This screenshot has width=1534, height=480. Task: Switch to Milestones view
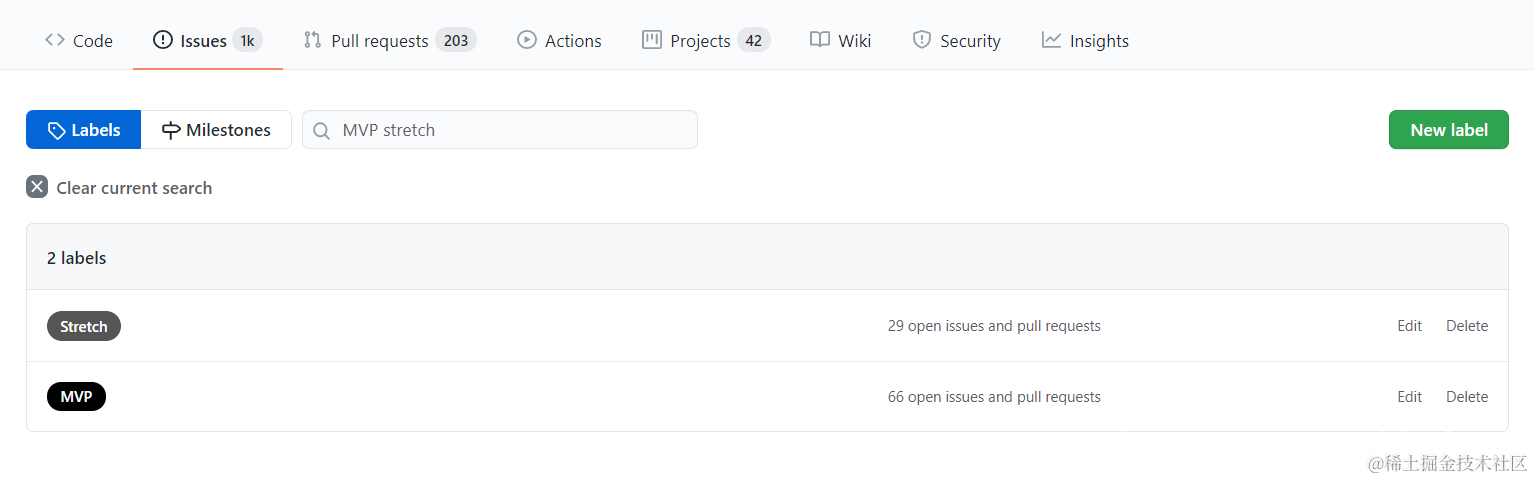pos(216,130)
